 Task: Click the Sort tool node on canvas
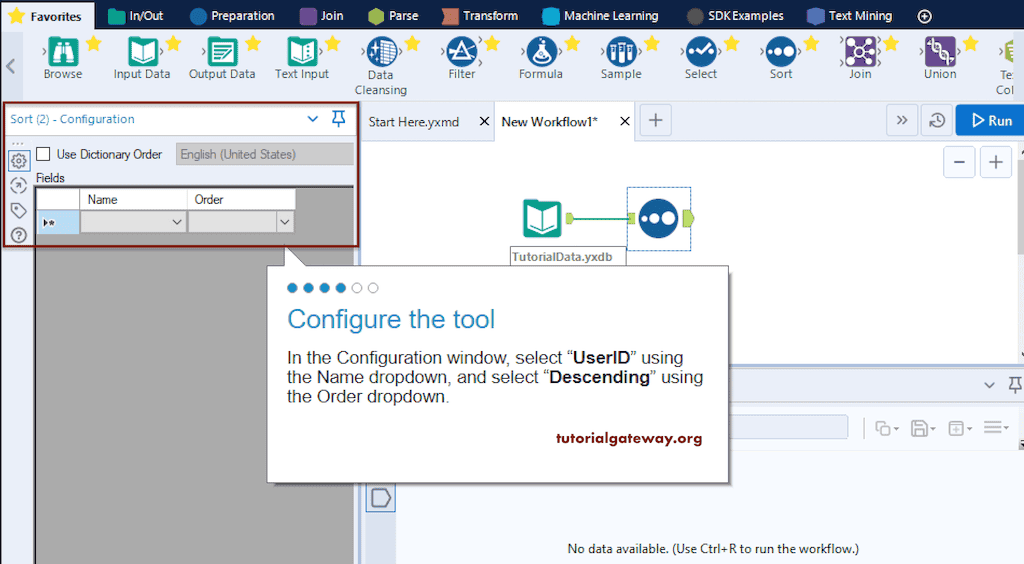point(658,219)
